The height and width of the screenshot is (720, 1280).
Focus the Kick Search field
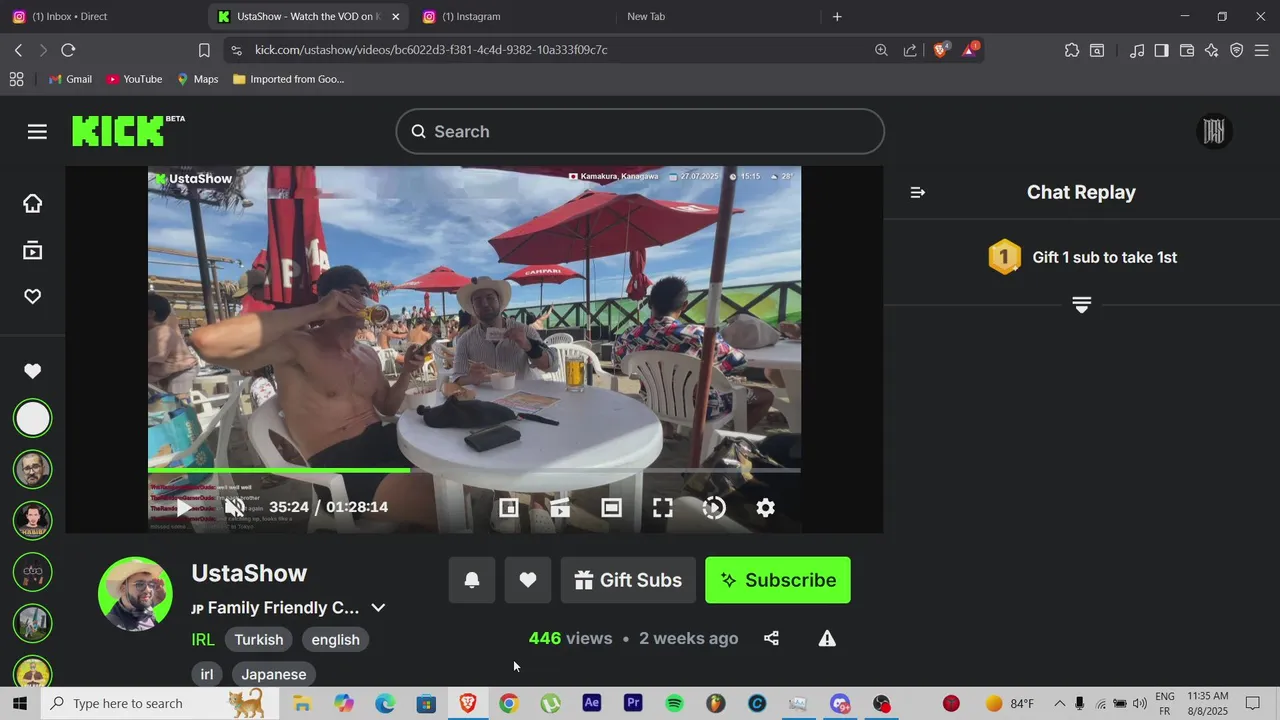click(640, 131)
